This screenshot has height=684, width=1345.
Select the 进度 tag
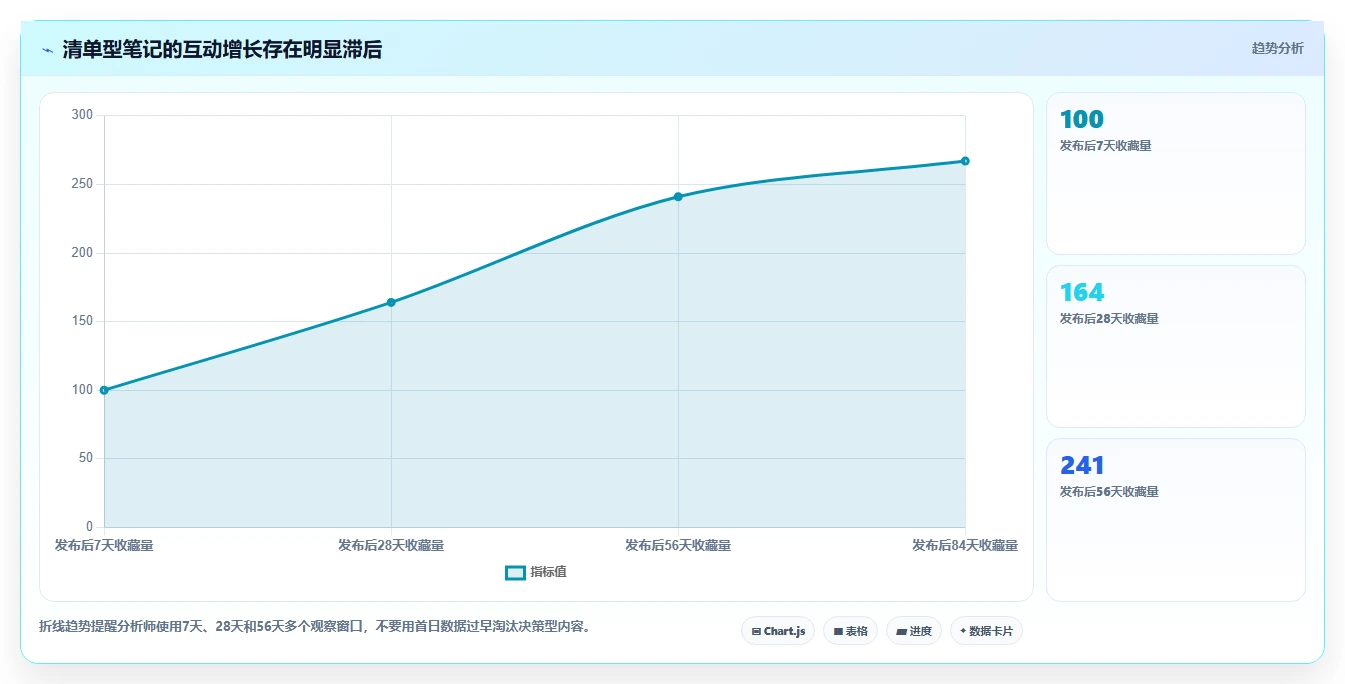[914, 631]
